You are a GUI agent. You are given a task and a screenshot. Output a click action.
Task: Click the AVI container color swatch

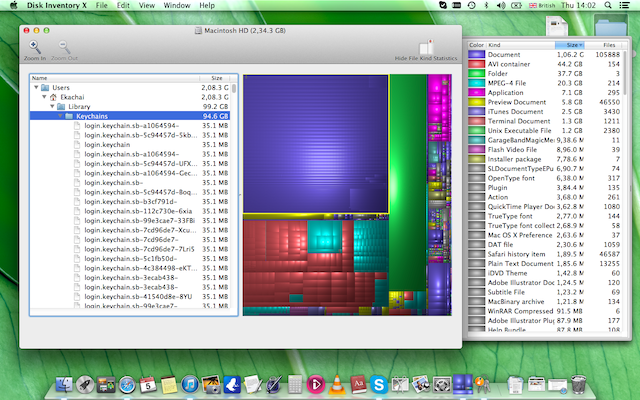pos(476,64)
